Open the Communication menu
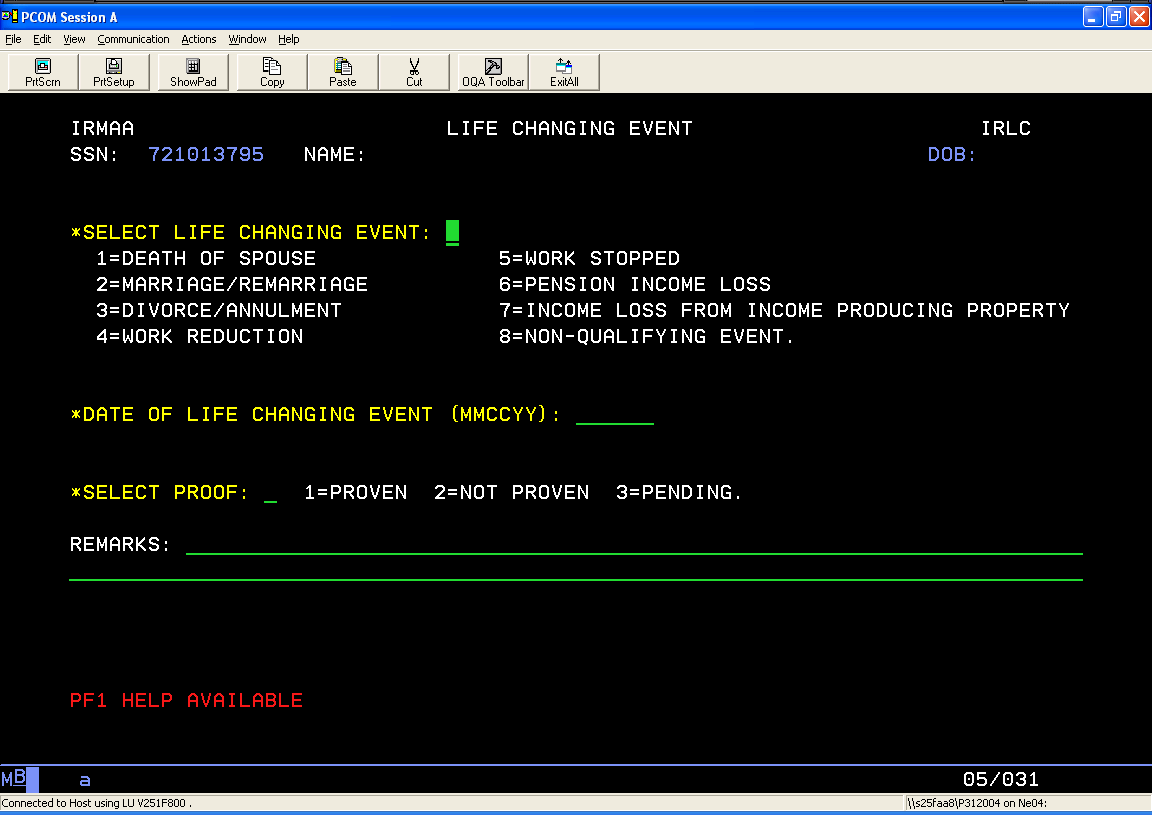Image resolution: width=1152 pixels, height=815 pixels. pos(133,39)
